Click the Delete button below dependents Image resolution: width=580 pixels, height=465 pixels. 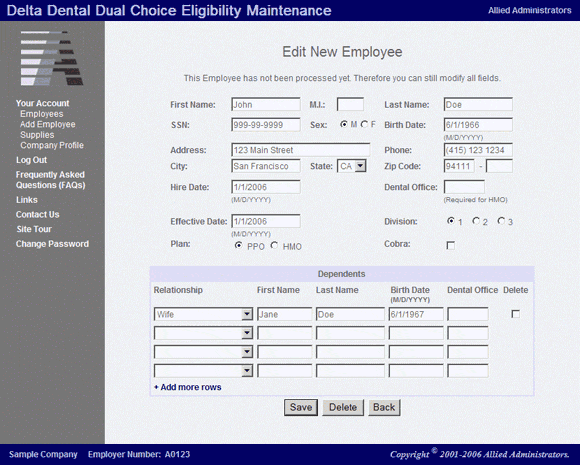click(x=343, y=407)
